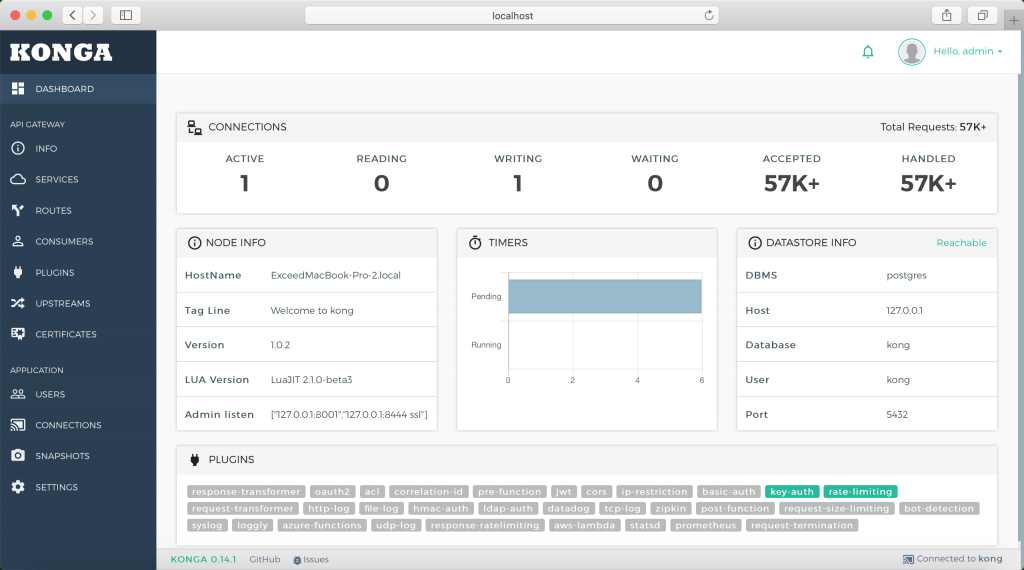Image resolution: width=1024 pixels, height=570 pixels.
Task: Open the Routes menu item
Action: tap(78, 210)
